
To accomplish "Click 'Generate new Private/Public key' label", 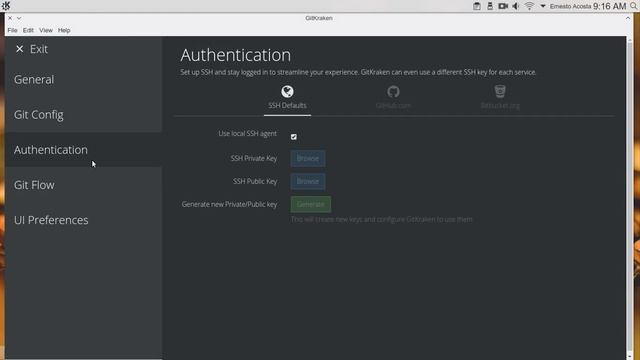I will click(x=229, y=204).
